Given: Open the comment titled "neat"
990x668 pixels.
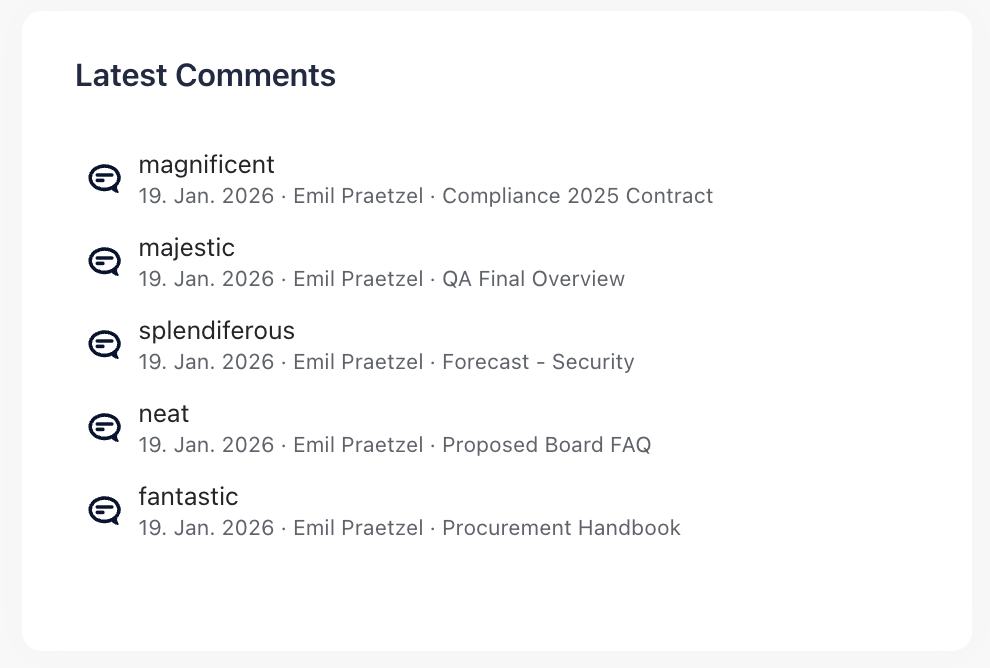Looking at the screenshot, I should click(163, 413).
